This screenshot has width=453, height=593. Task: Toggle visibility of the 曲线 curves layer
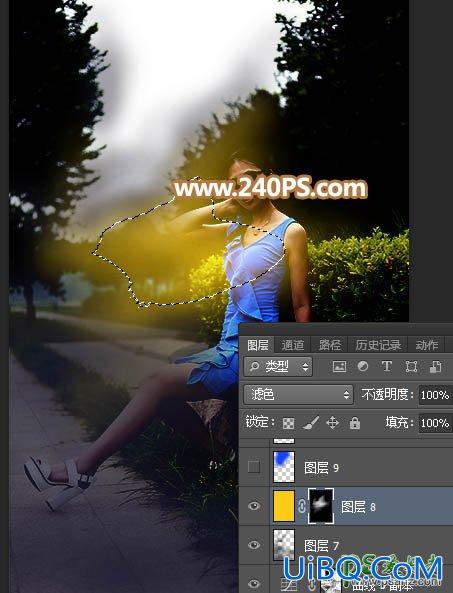(x=254, y=584)
